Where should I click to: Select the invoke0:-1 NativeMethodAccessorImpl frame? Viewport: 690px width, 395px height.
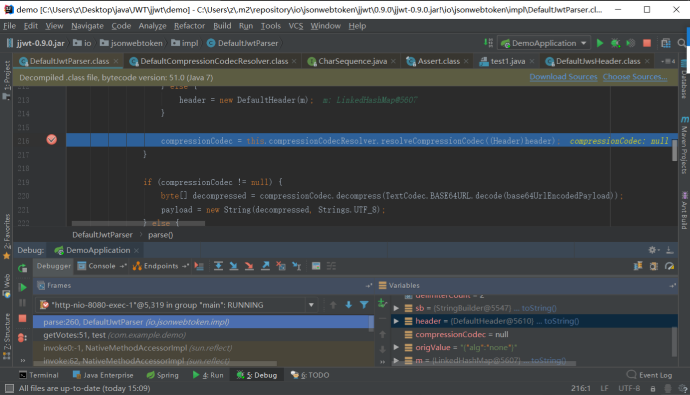click(203, 348)
